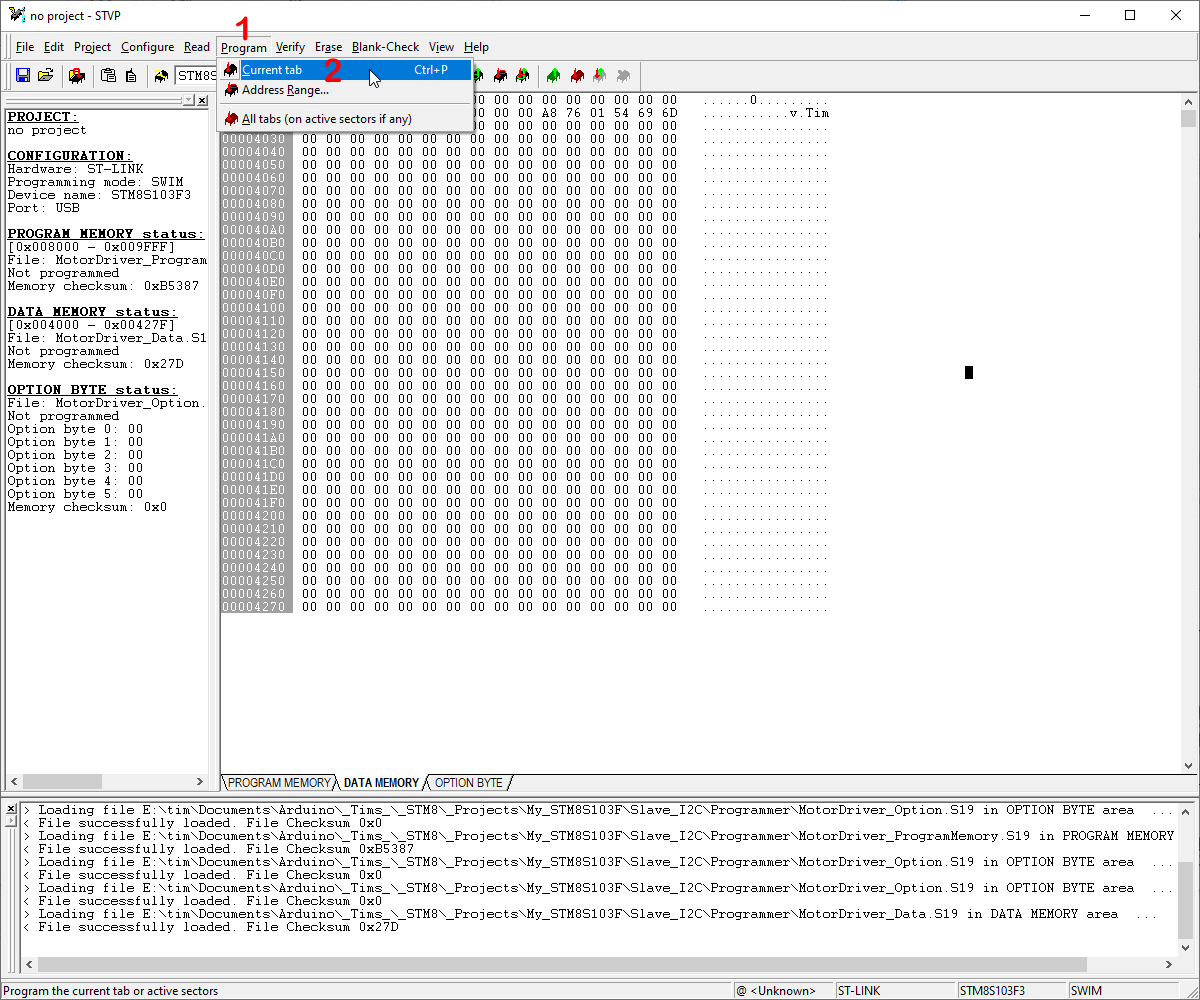Click the address row 000041F0
This screenshot has width=1200, height=1000.
(x=253, y=503)
